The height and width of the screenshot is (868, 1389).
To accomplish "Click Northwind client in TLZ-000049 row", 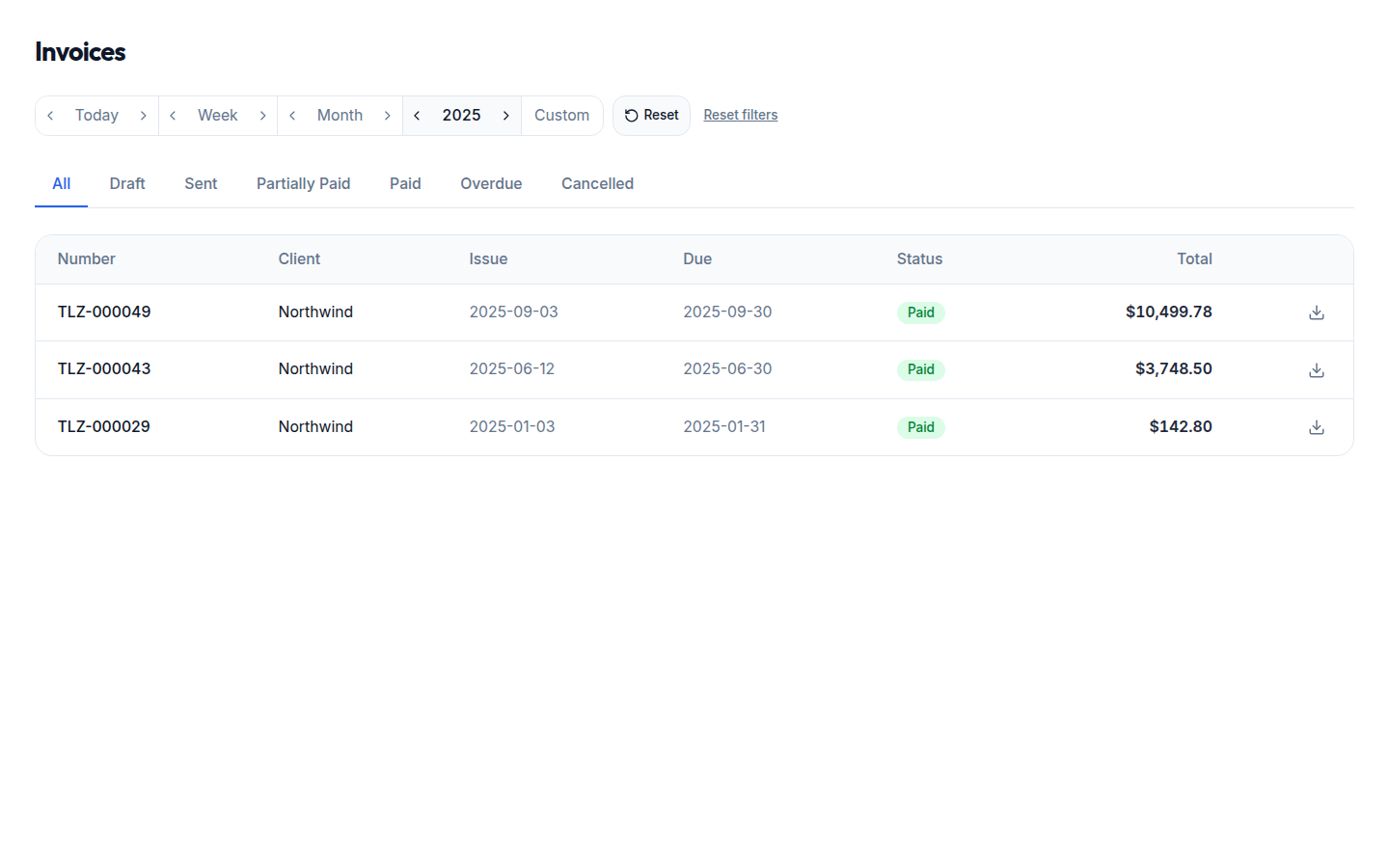I will (315, 312).
